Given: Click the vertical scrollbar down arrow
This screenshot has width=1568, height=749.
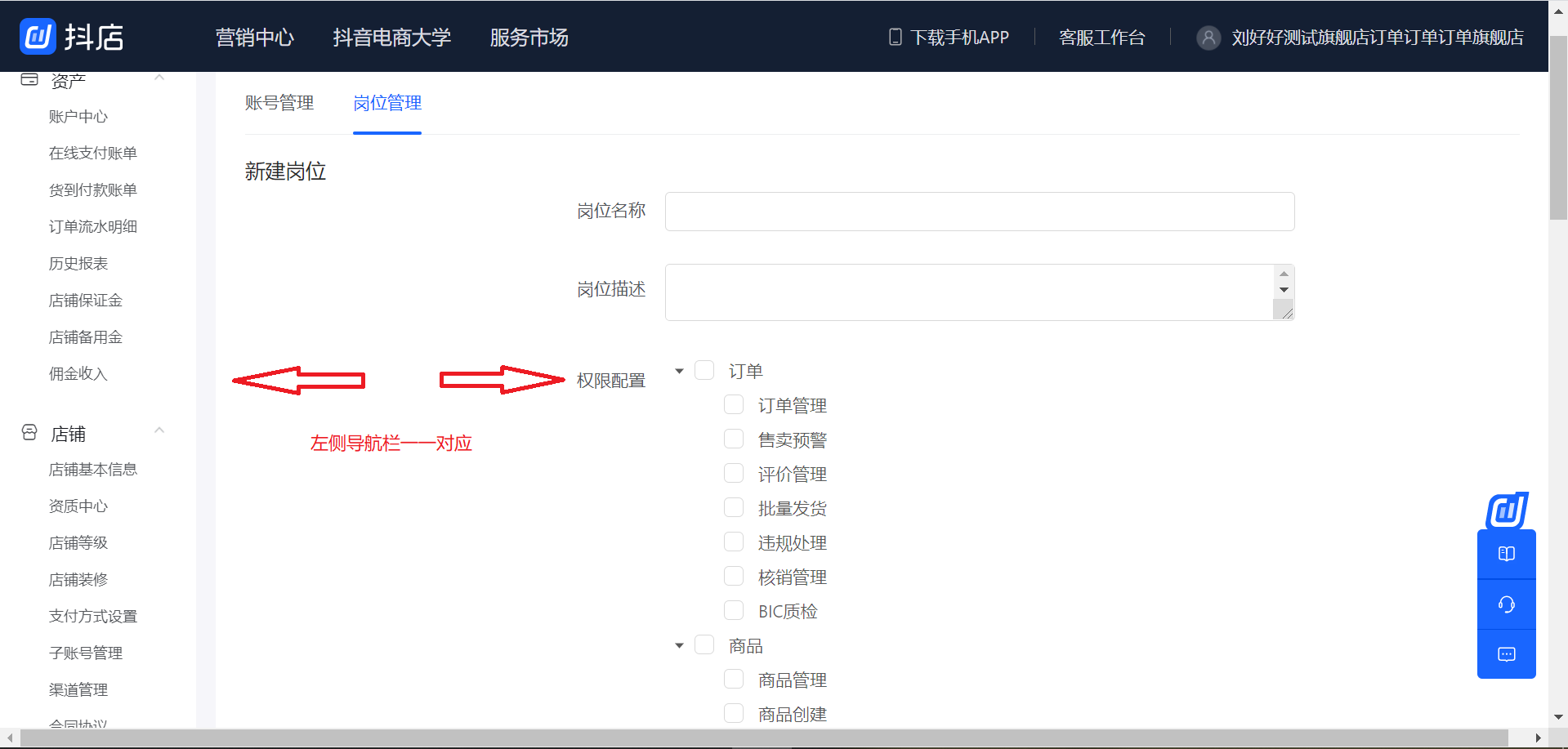Looking at the screenshot, I should pyautogui.click(x=1558, y=717).
